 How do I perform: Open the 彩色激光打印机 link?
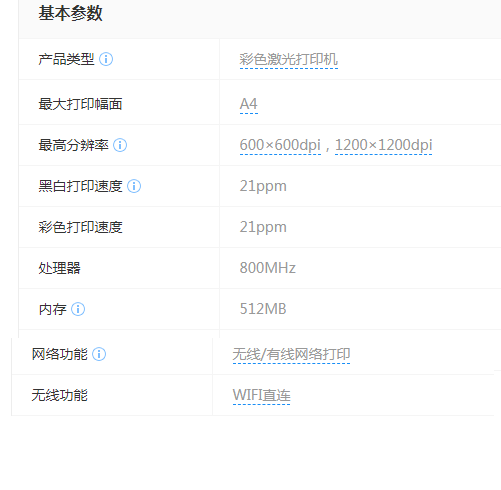pos(289,60)
